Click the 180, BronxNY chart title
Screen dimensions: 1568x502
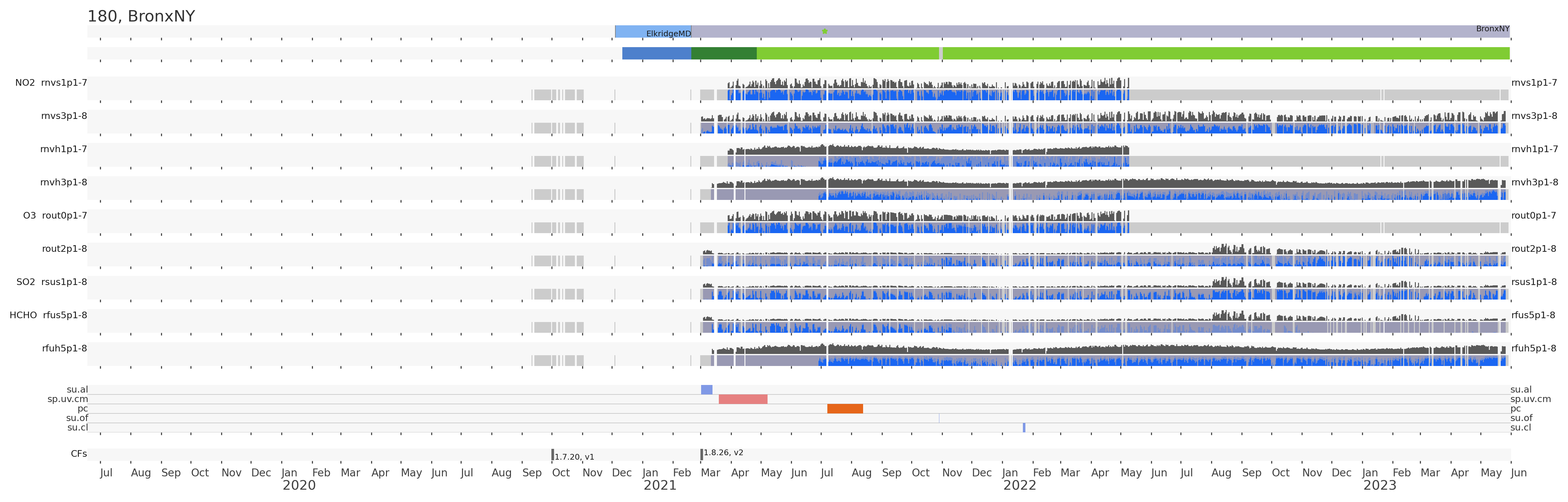pyautogui.click(x=141, y=16)
